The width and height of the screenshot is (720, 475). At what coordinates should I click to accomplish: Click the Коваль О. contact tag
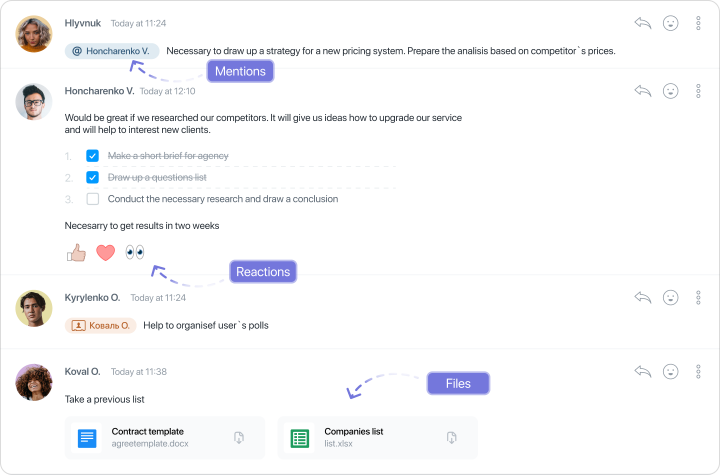click(101, 325)
